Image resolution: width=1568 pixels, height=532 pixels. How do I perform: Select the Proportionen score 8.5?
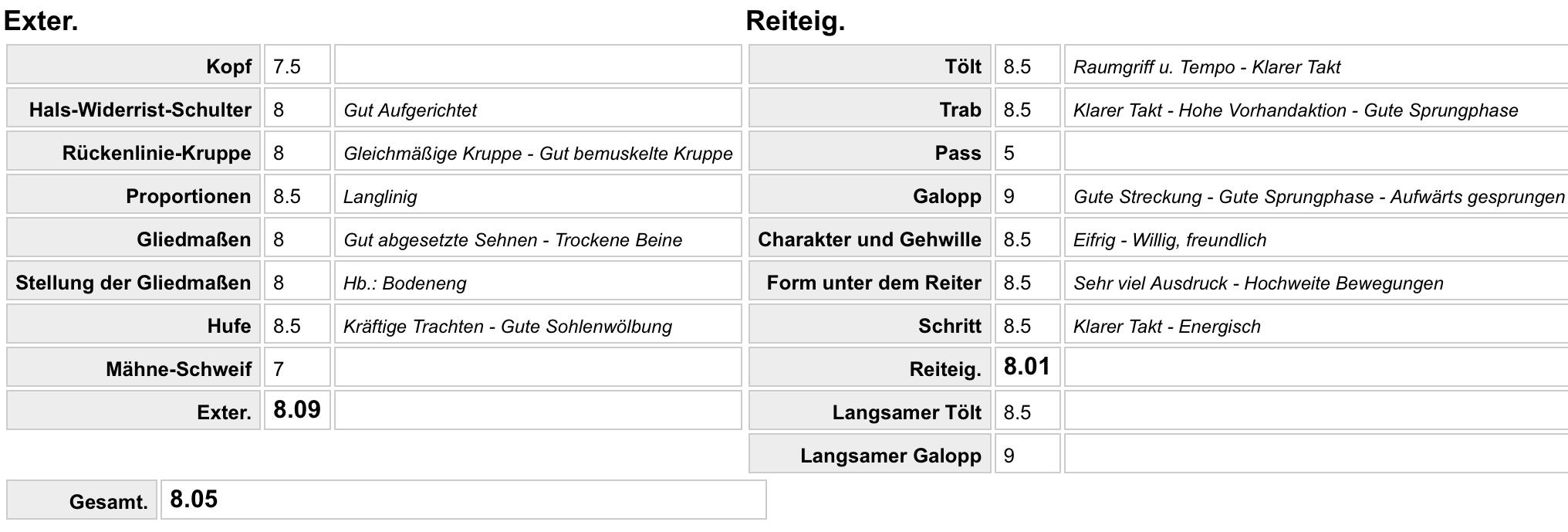(297, 195)
